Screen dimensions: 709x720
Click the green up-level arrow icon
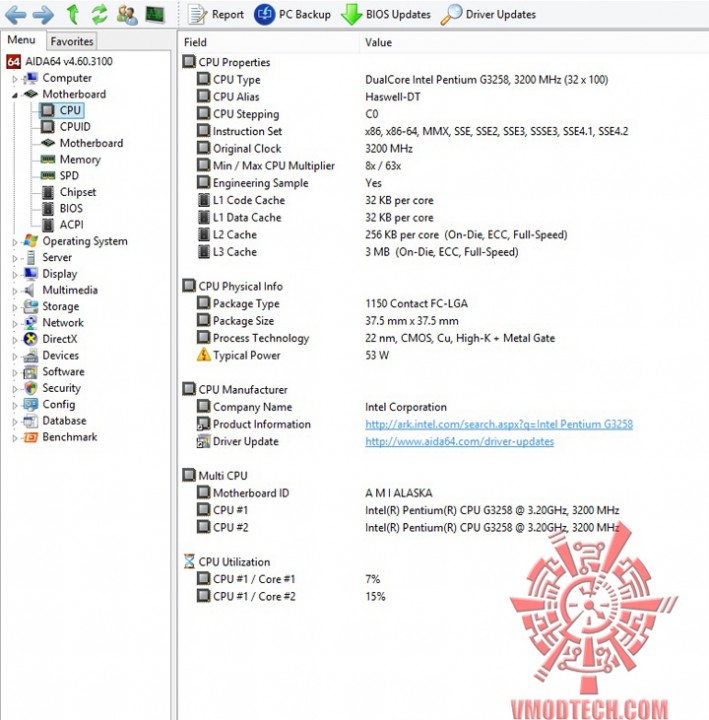point(73,14)
